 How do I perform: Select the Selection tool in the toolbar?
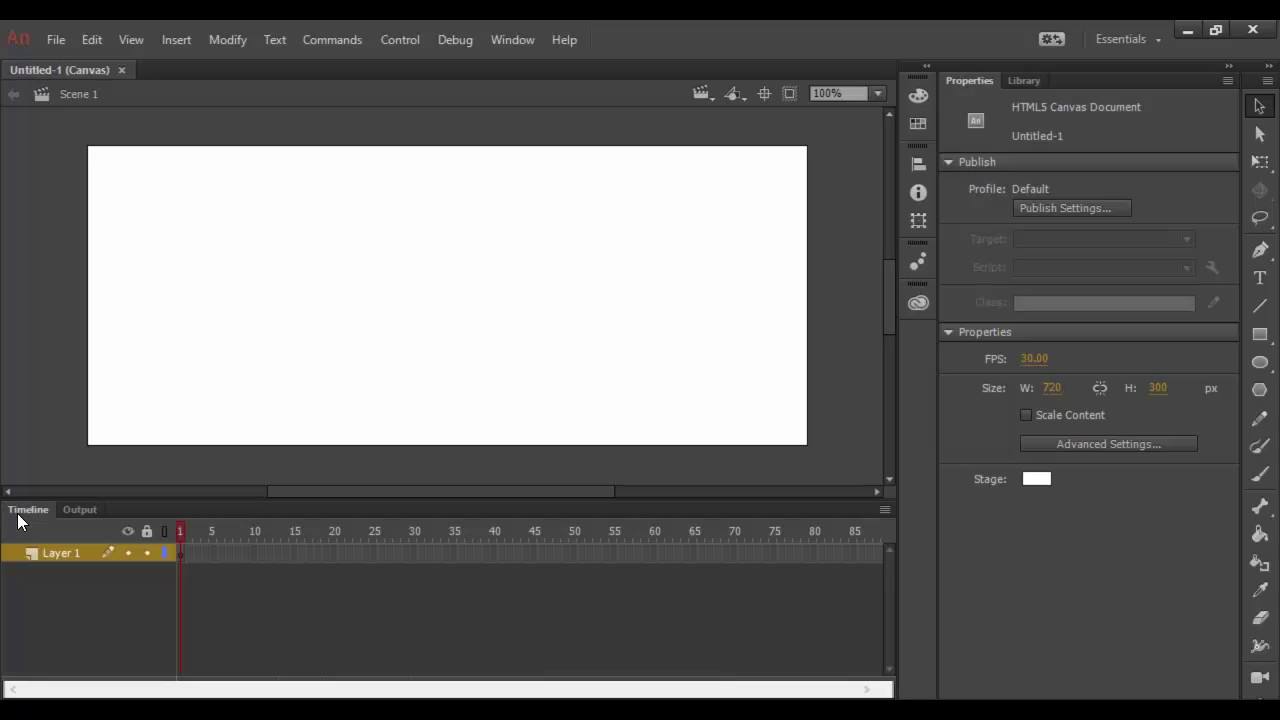(1260, 105)
